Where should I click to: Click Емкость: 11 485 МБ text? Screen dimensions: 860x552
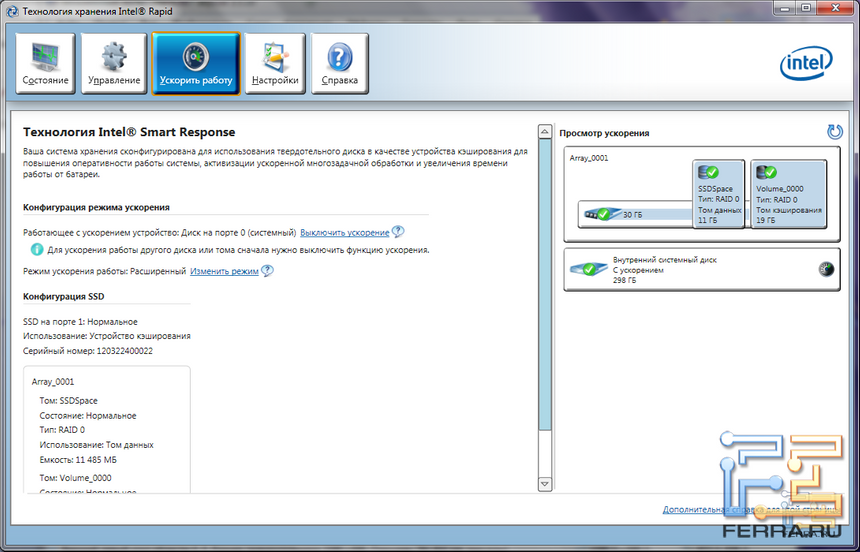point(78,460)
